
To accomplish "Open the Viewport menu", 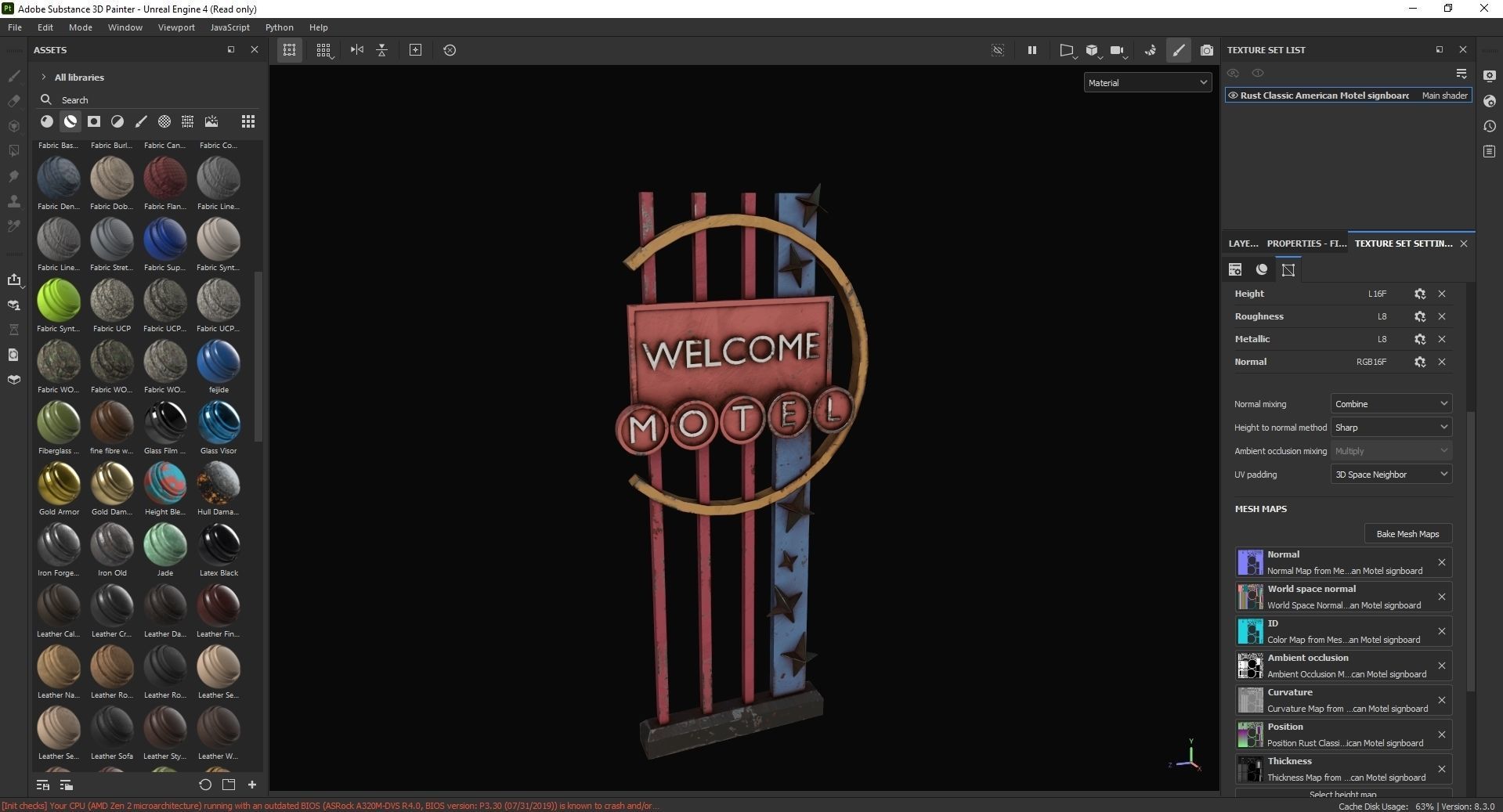I will (176, 27).
